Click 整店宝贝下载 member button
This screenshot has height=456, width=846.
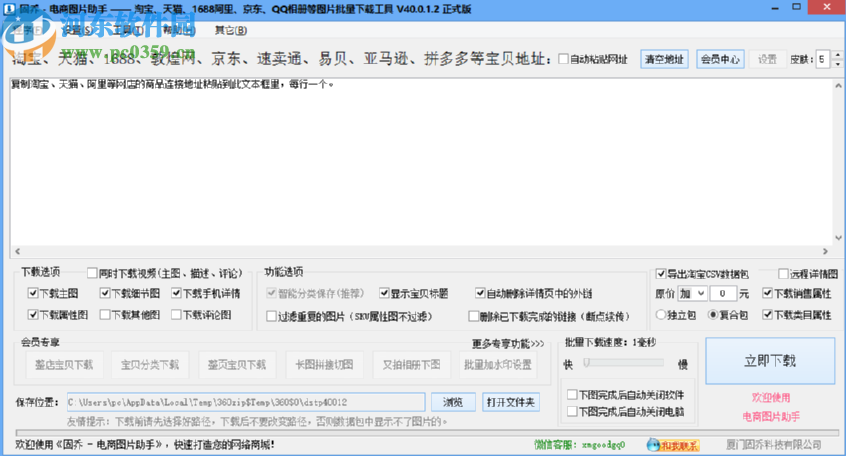click(64, 365)
